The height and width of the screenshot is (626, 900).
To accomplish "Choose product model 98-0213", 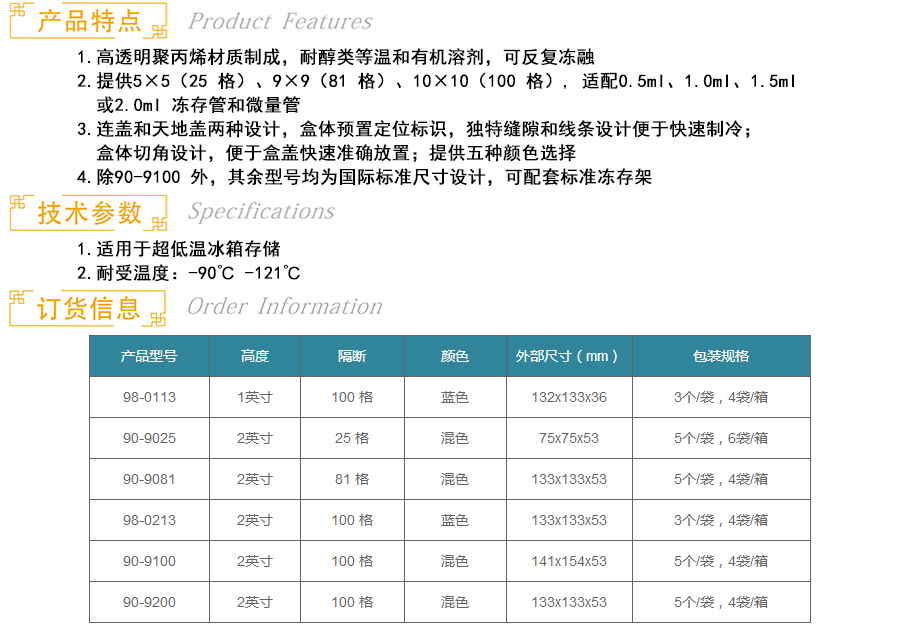I will coord(149,520).
